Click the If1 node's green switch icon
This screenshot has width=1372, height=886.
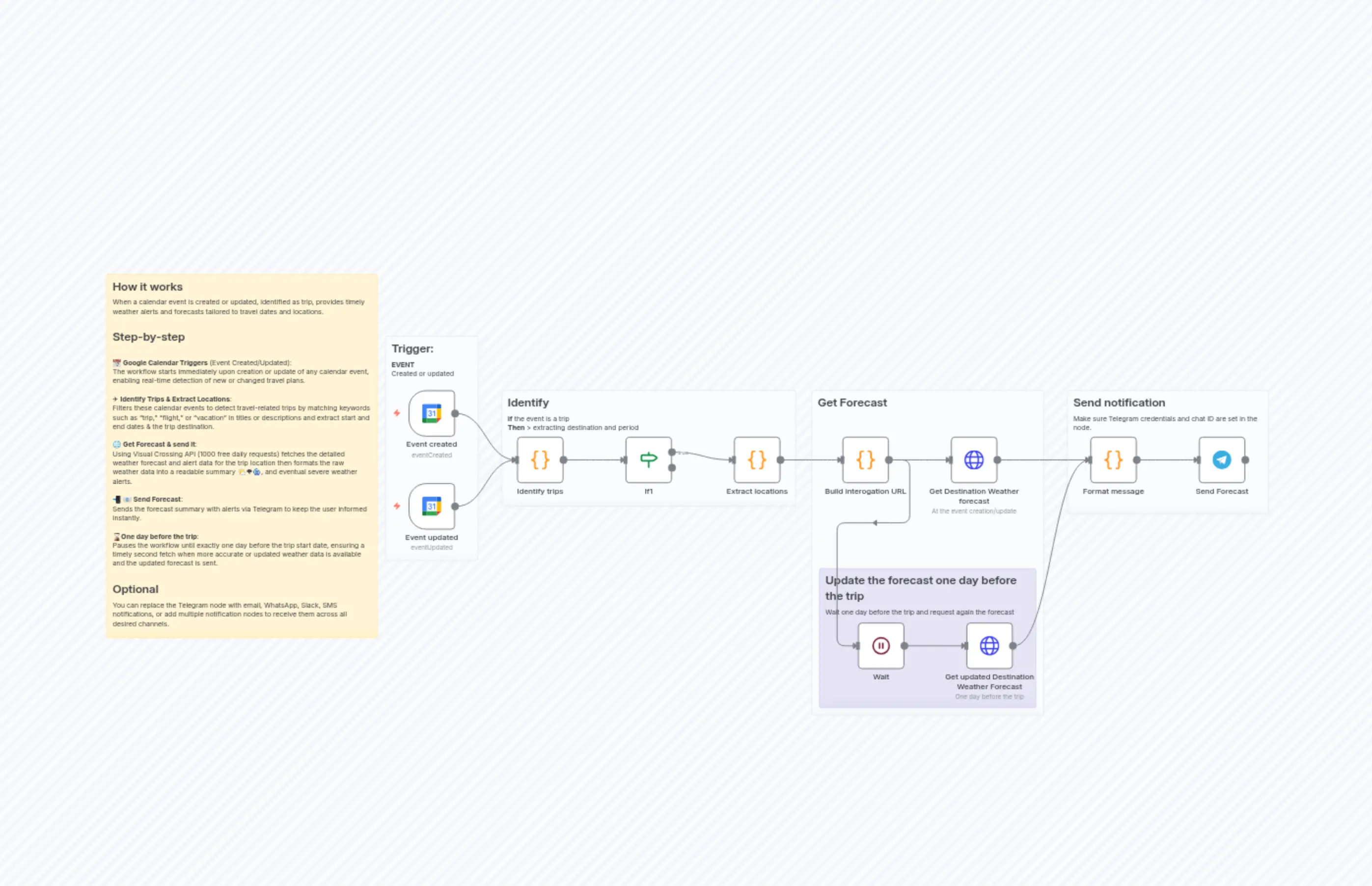coord(649,459)
